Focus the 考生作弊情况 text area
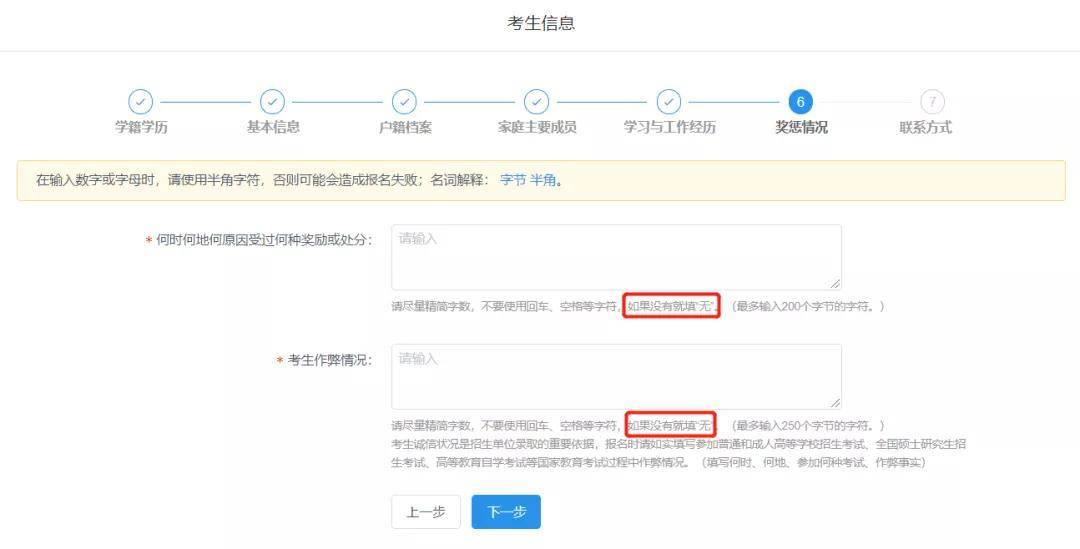 click(x=615, y=376)
